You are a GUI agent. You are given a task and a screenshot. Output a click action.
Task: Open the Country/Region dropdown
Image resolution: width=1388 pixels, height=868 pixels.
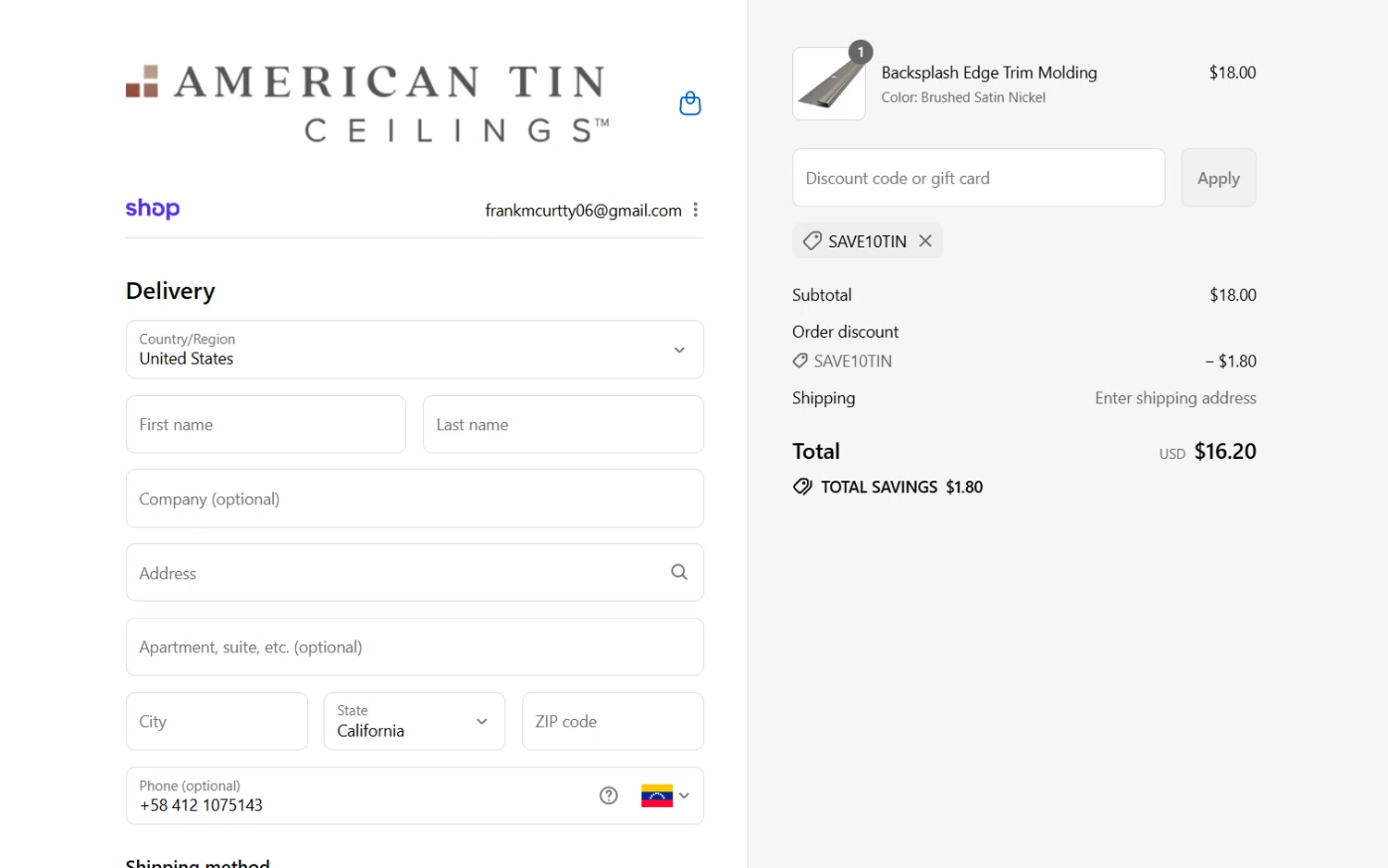coord(415,350)
